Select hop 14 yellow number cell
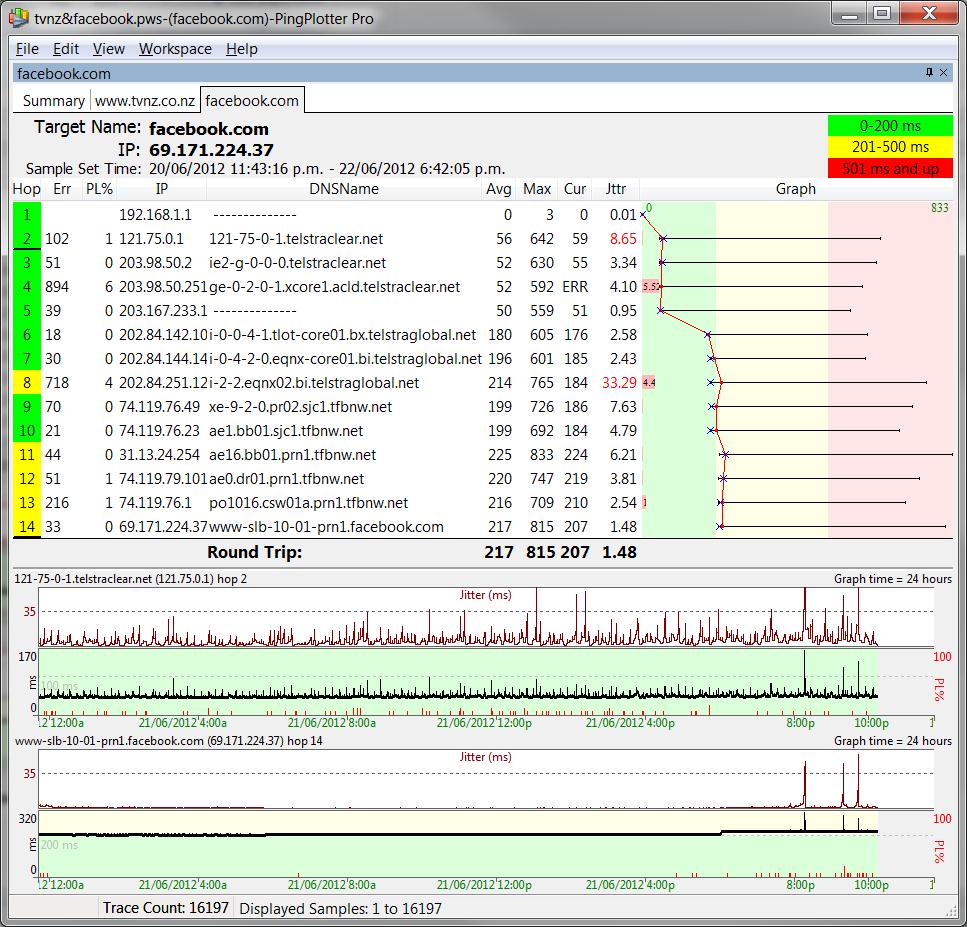The height and width of the screenshot is (927, 967). click(27, 527)
